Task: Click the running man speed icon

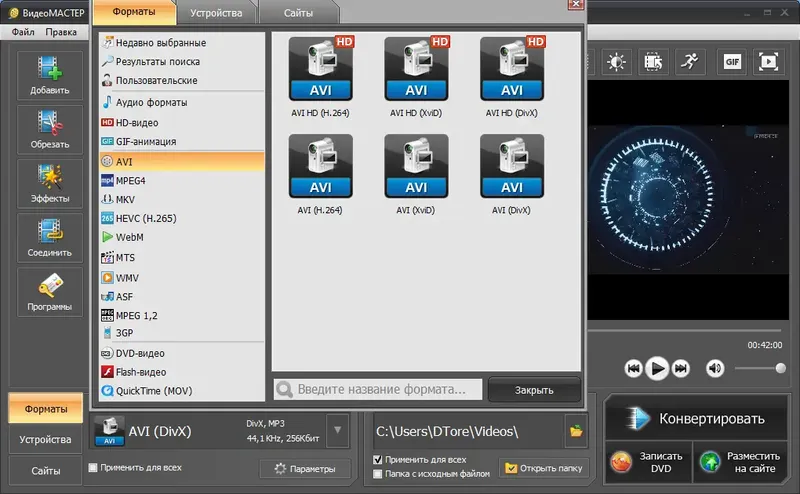Action: 690,62
